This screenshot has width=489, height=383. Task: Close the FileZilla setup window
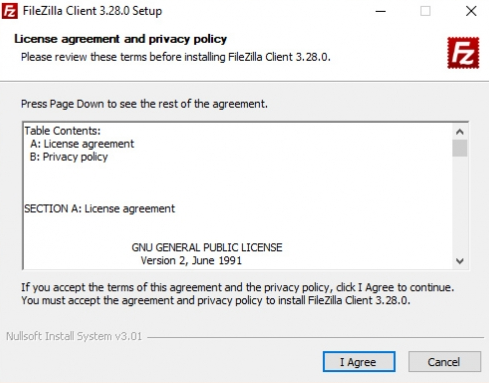click(471, 11)
